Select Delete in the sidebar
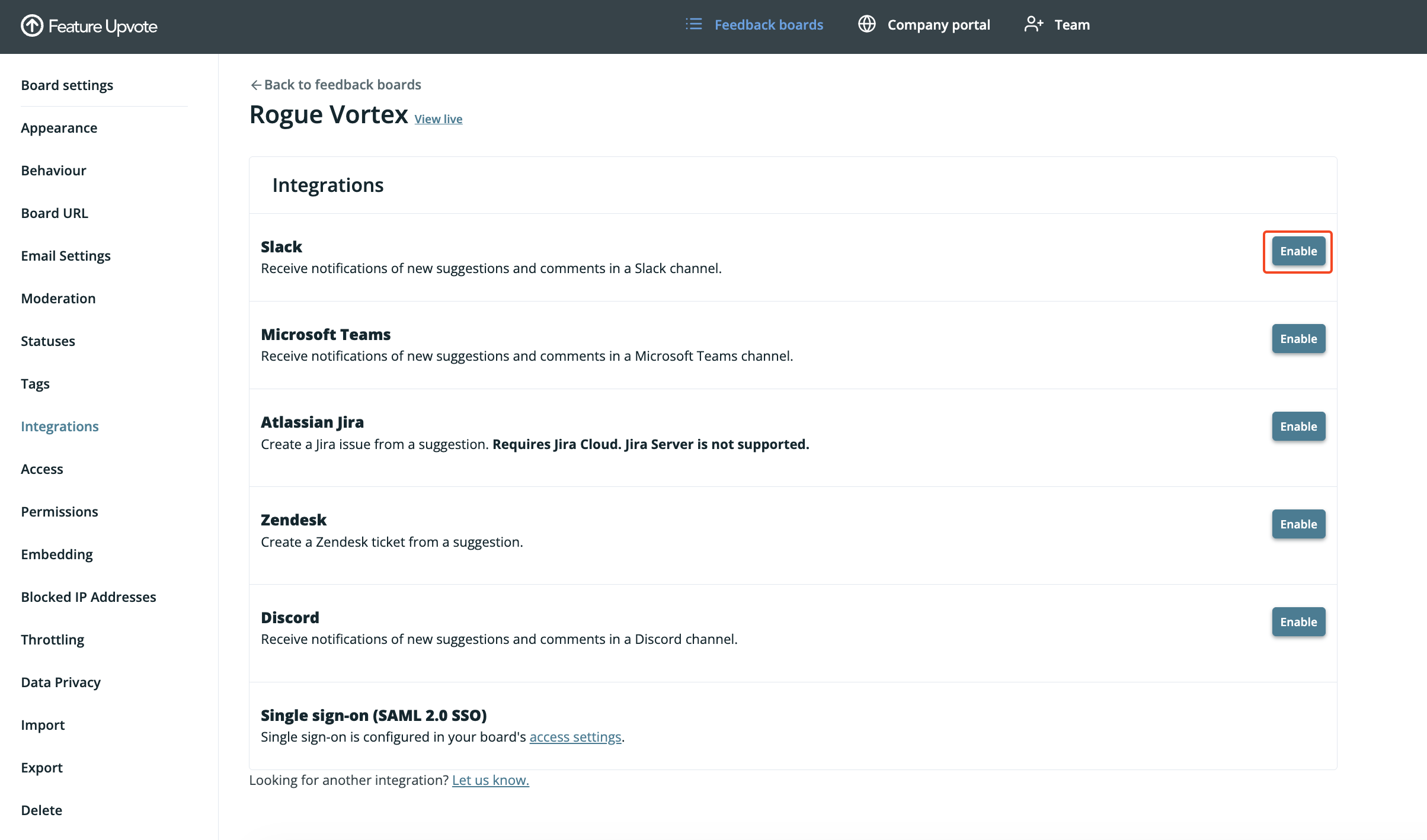 [41, 810]
